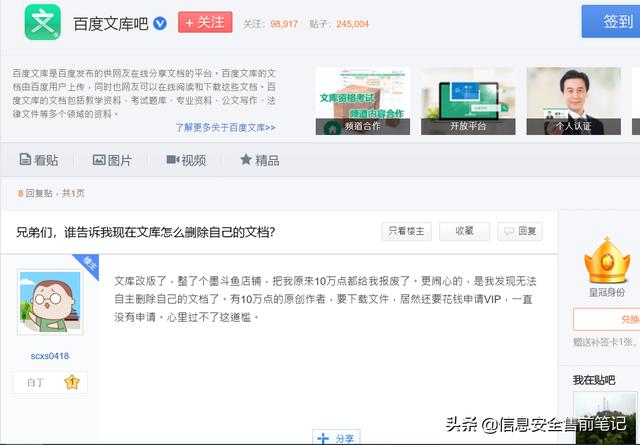Switch to the 看贴 tab
The image size is (640, 445).
pos(39,160)
